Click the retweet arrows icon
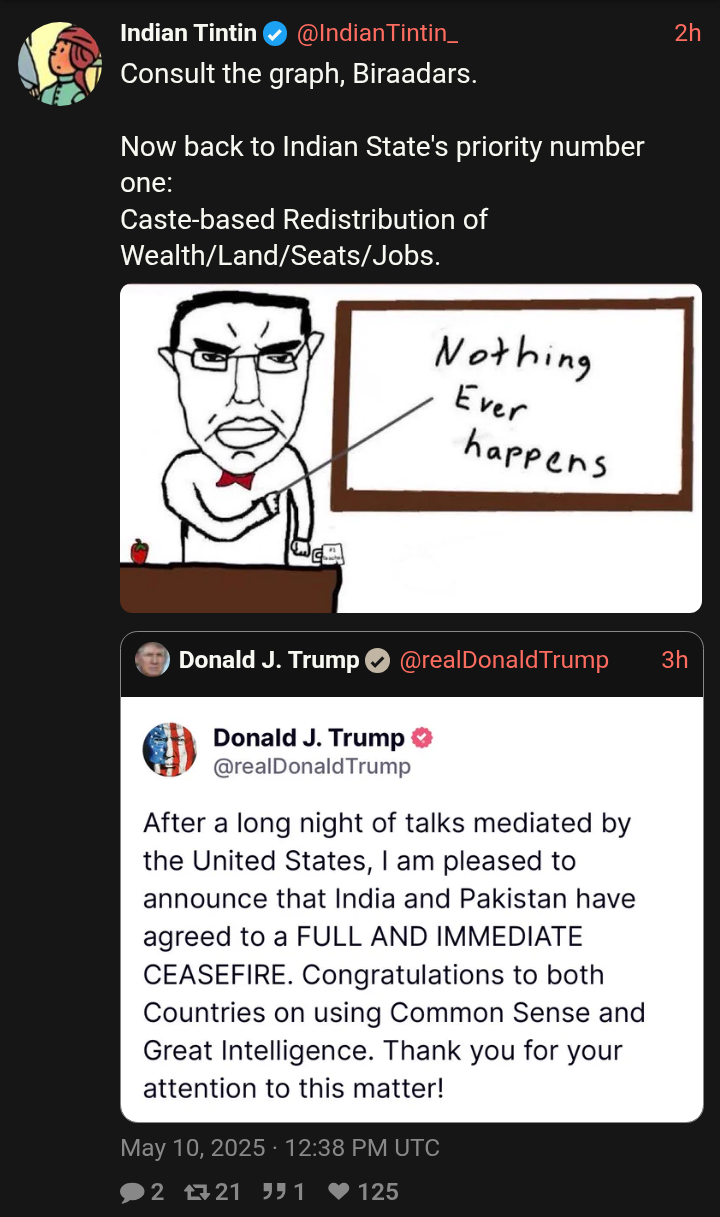 [x=199, y=1192]
